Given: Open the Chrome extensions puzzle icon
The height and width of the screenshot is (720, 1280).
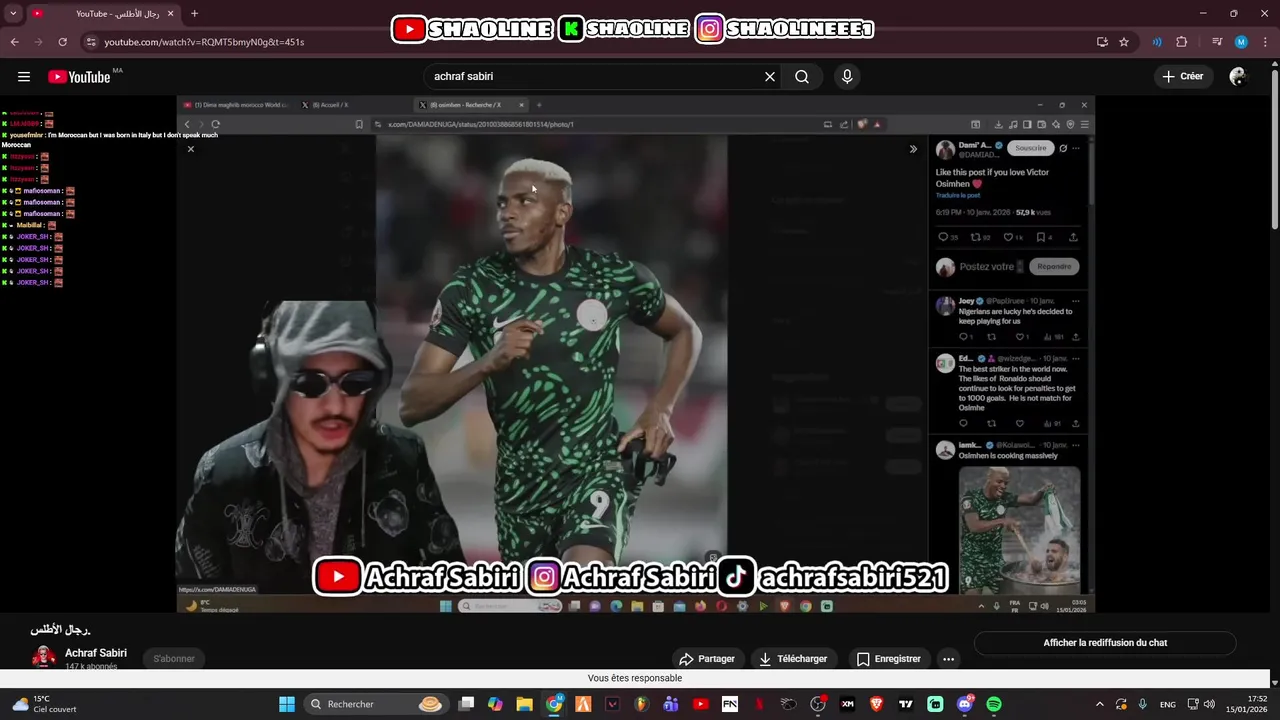Looking at the screenshot, I should point(1182,42).
